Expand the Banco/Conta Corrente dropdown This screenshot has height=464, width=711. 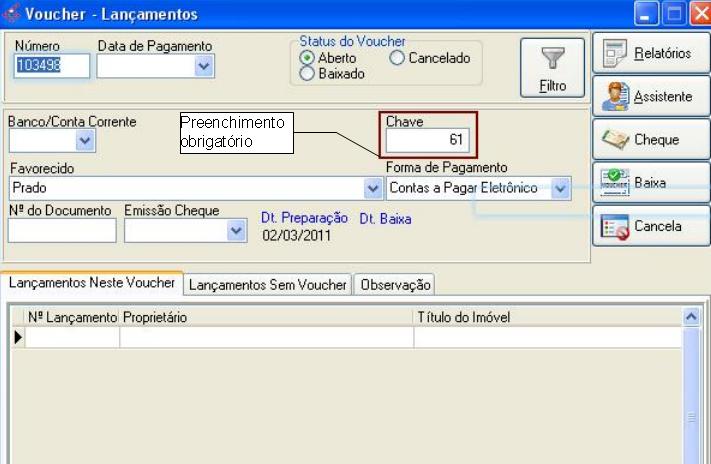point(84,142)
